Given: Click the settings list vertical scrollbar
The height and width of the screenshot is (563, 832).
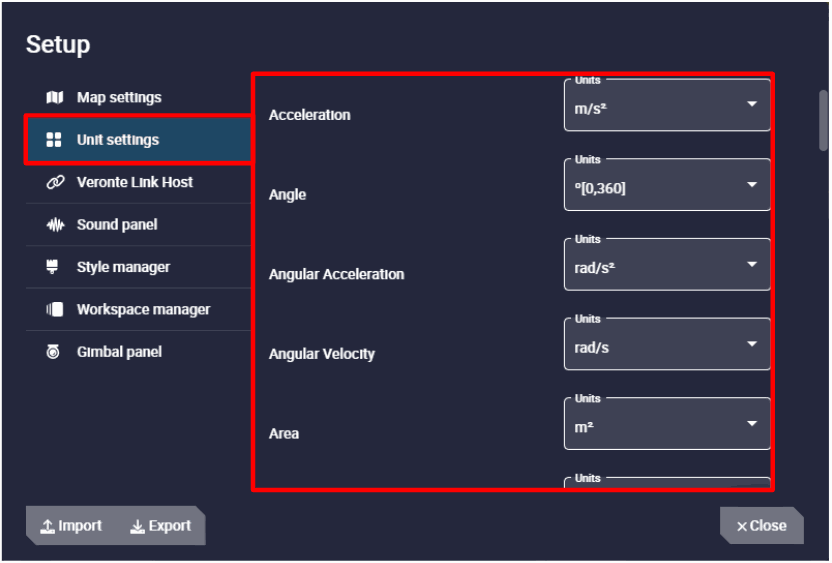Looking at the screenshot, I should [x=823, y=120].
